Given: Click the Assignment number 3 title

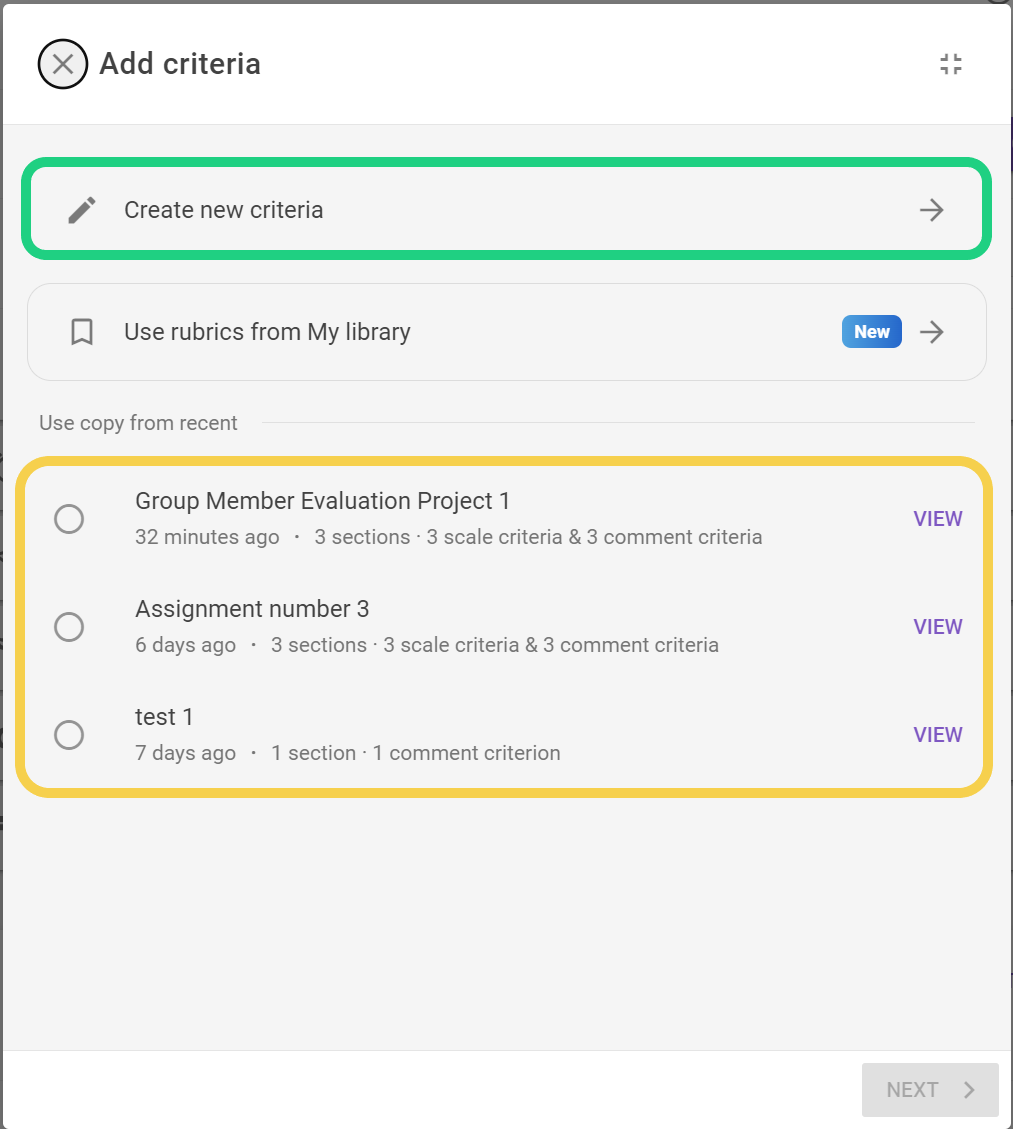Looking at the screenshot, I should (252, 609).
